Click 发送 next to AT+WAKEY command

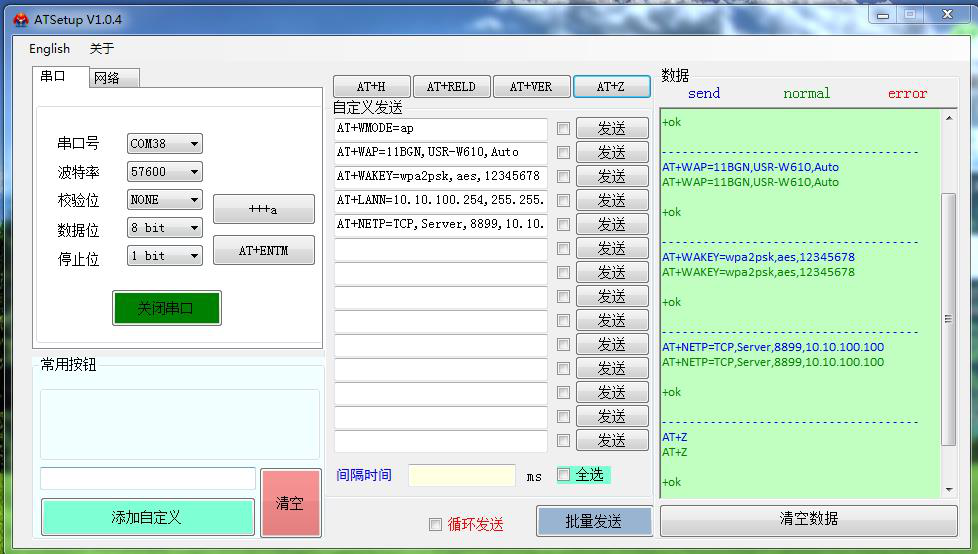pos(611,177)
